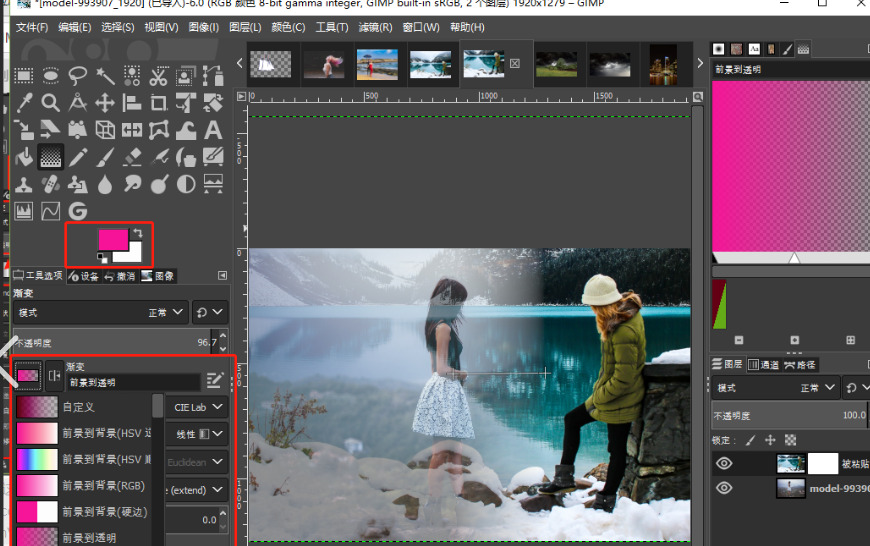Select the Zoom magnifier tool
This screenshot has height=546, width=870.
(51, 103)
